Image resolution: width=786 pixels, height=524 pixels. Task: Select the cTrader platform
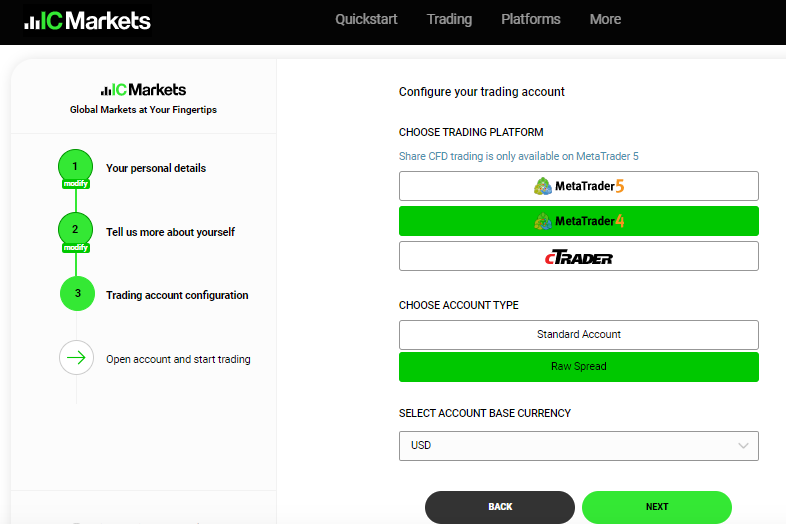[x=578, y=256]
